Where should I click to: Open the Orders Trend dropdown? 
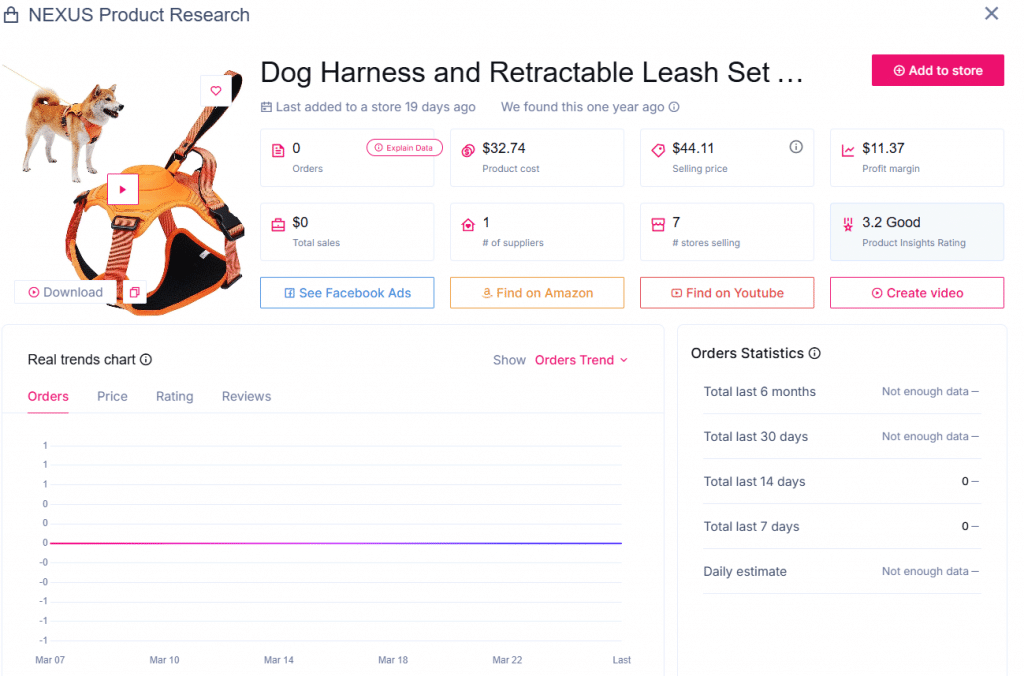(x=580, y=360)
